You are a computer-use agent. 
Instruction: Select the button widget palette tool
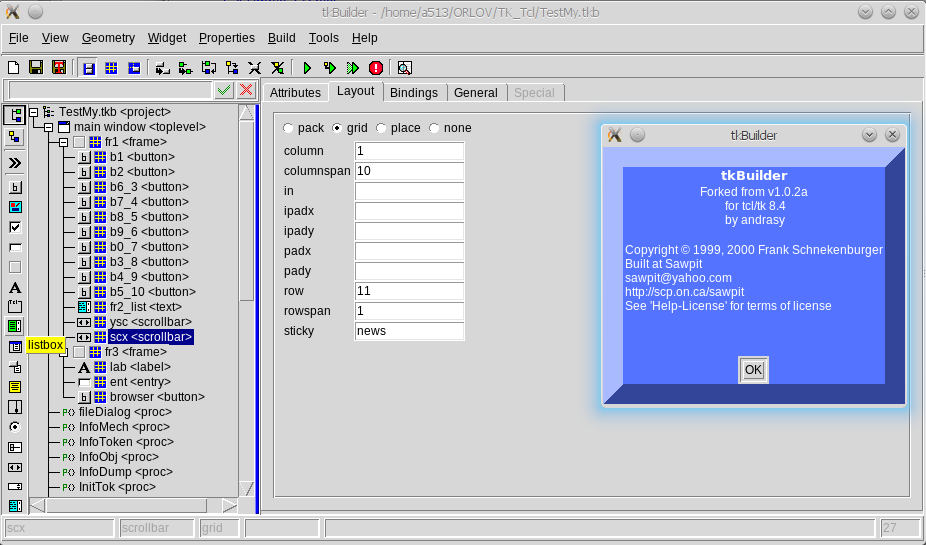coord(15,187)
